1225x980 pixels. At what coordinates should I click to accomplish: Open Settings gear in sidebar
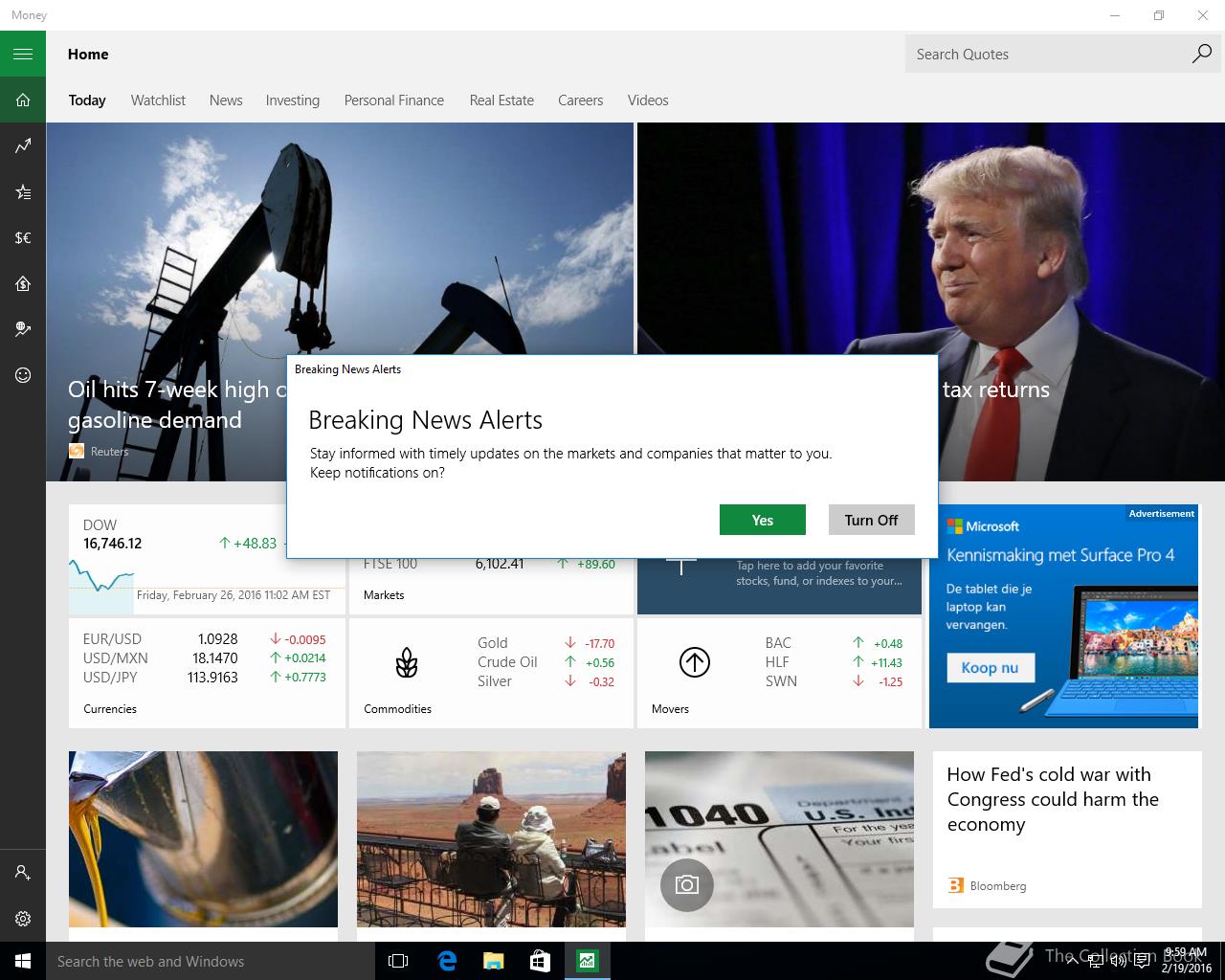[x=23, y=919]
